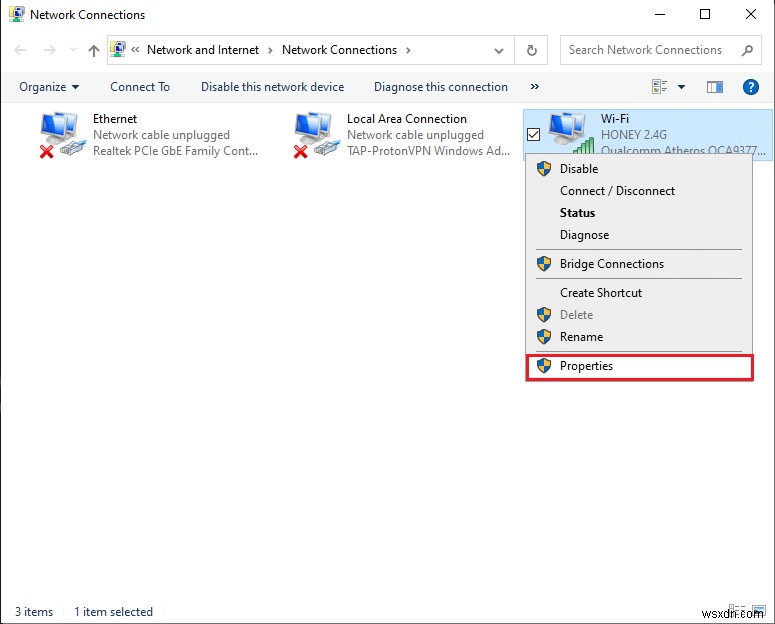Viewport: 775px width, 624px height.
Task: Click the Local Area Connection red X icon
Action: pos(300,151)
